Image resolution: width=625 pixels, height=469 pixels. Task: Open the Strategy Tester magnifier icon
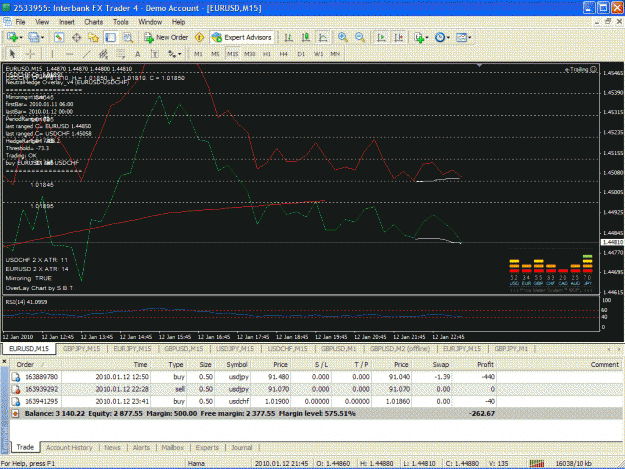[128, 37]
